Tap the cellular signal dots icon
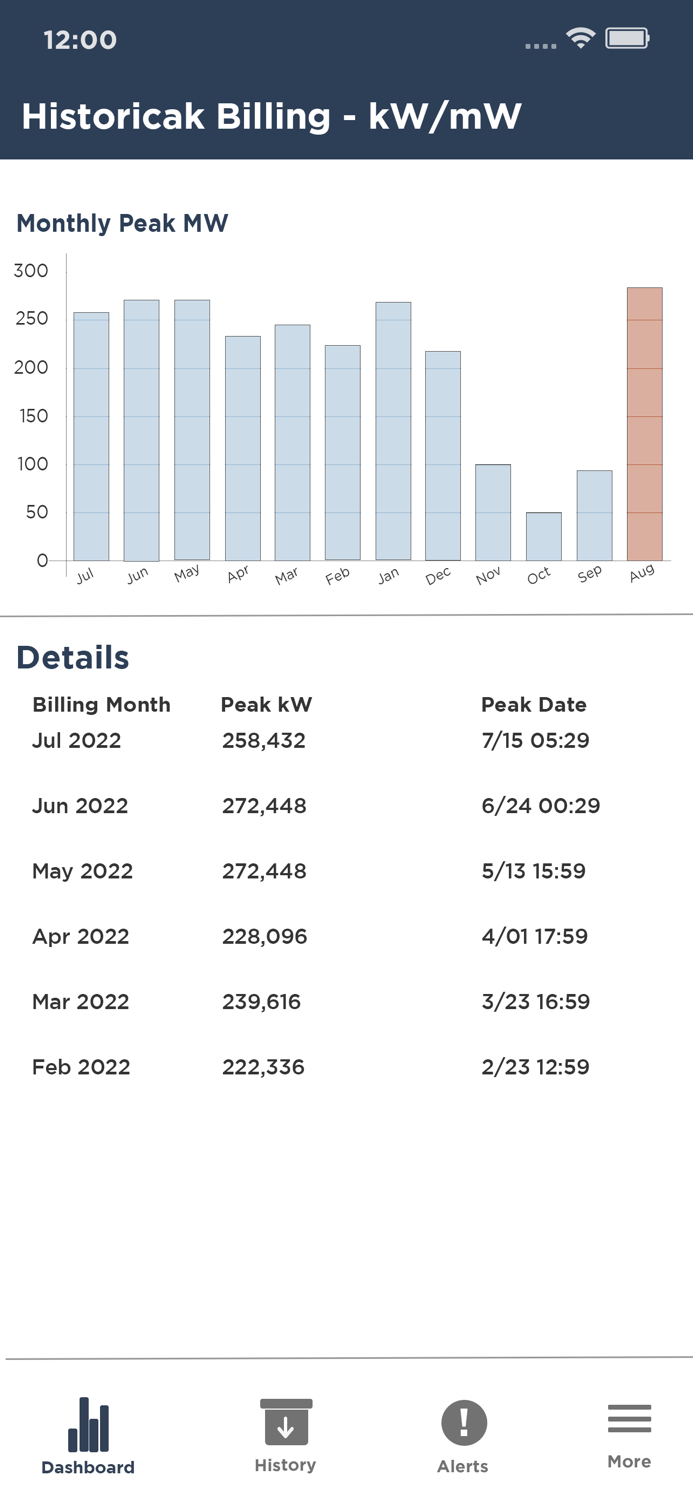Viewport: 693px width, 1500px height. [538, 45]
